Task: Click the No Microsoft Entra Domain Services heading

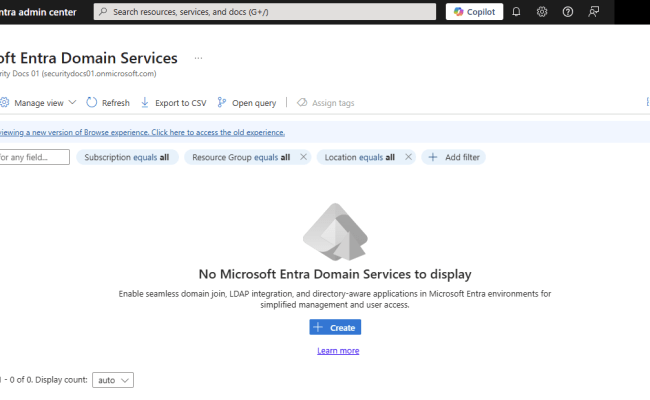Action: 335,274
